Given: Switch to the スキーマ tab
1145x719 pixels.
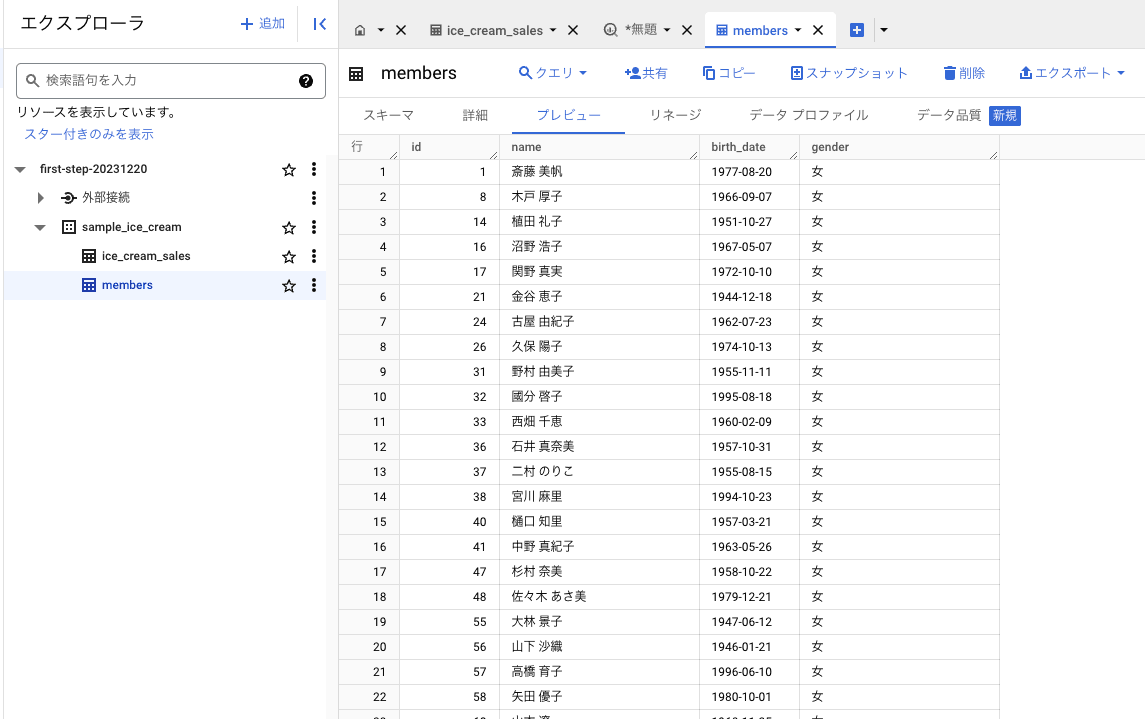Looking at the screenshot, I should (x=388, y=115).
